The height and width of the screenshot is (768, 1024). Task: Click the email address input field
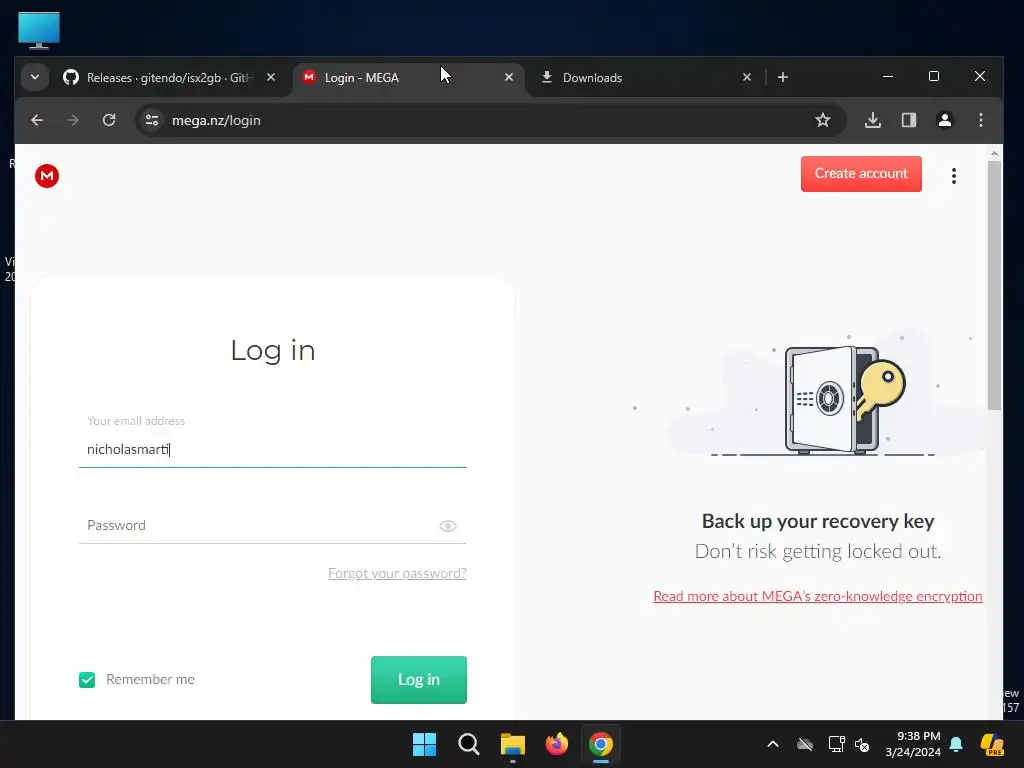(x=272, y=449)
